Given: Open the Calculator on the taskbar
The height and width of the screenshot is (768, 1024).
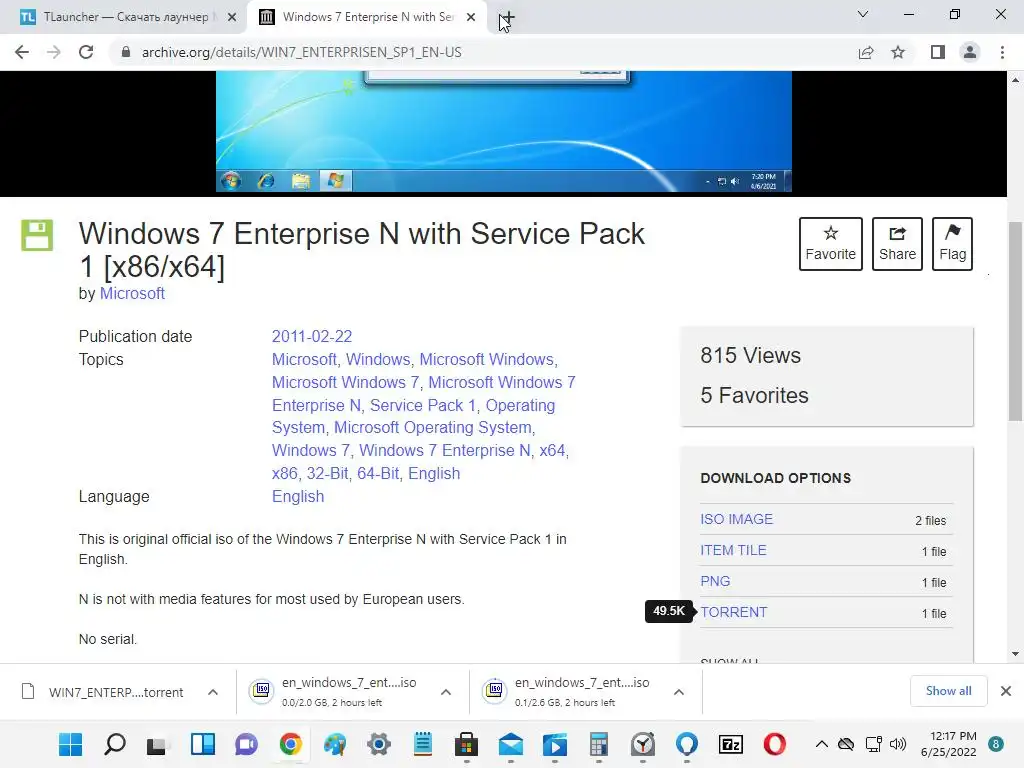Looking at the screenshot, I should 599,744.
